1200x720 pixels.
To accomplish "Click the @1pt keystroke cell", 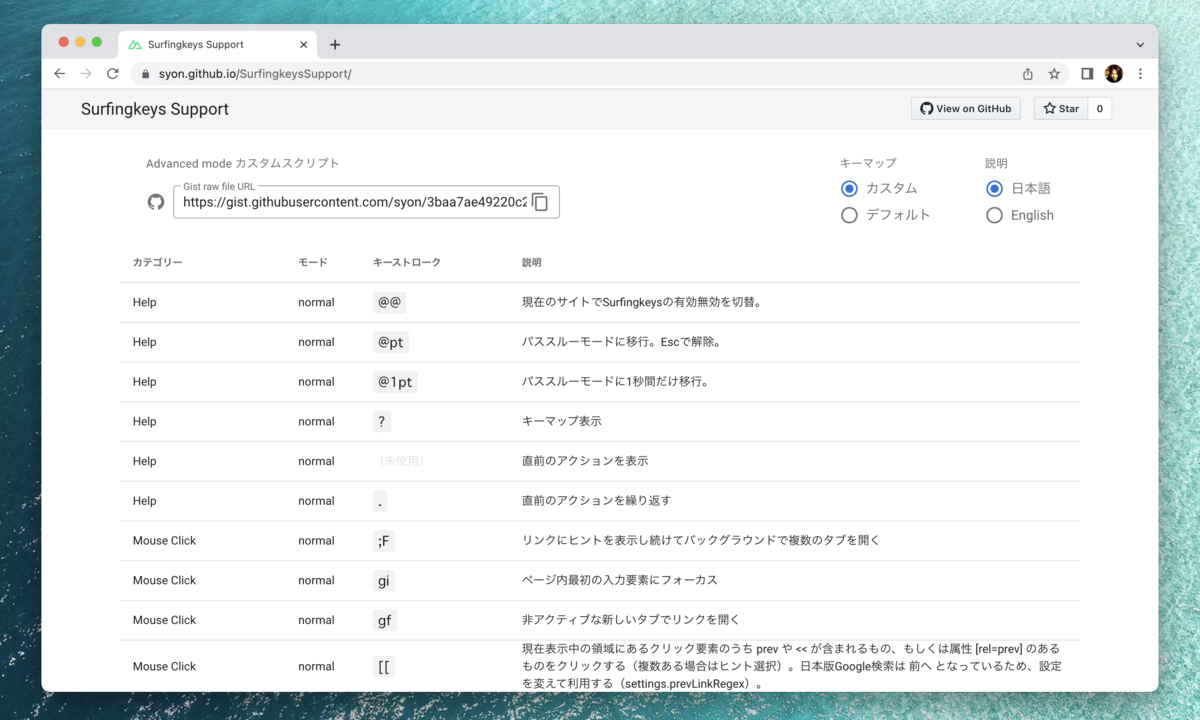I will 395,382.
